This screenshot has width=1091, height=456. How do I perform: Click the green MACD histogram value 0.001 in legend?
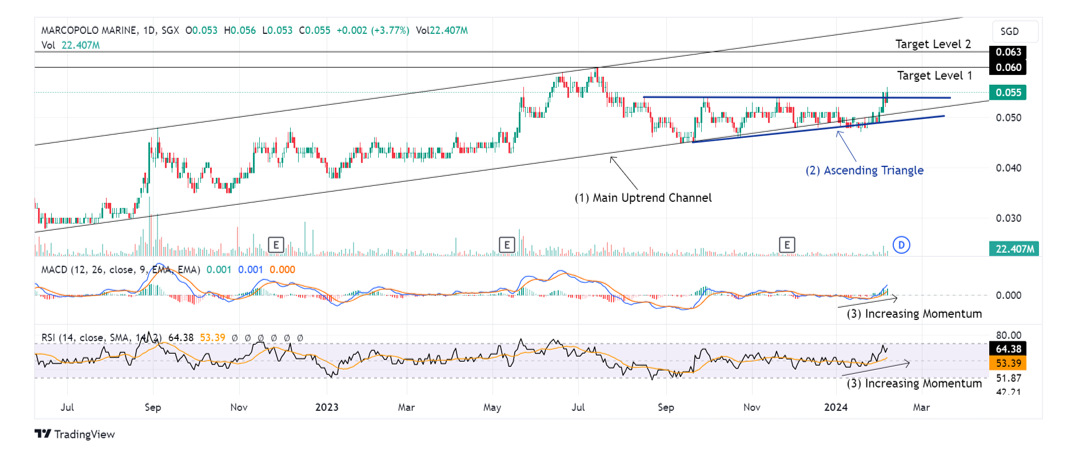[x=221, y=269]
